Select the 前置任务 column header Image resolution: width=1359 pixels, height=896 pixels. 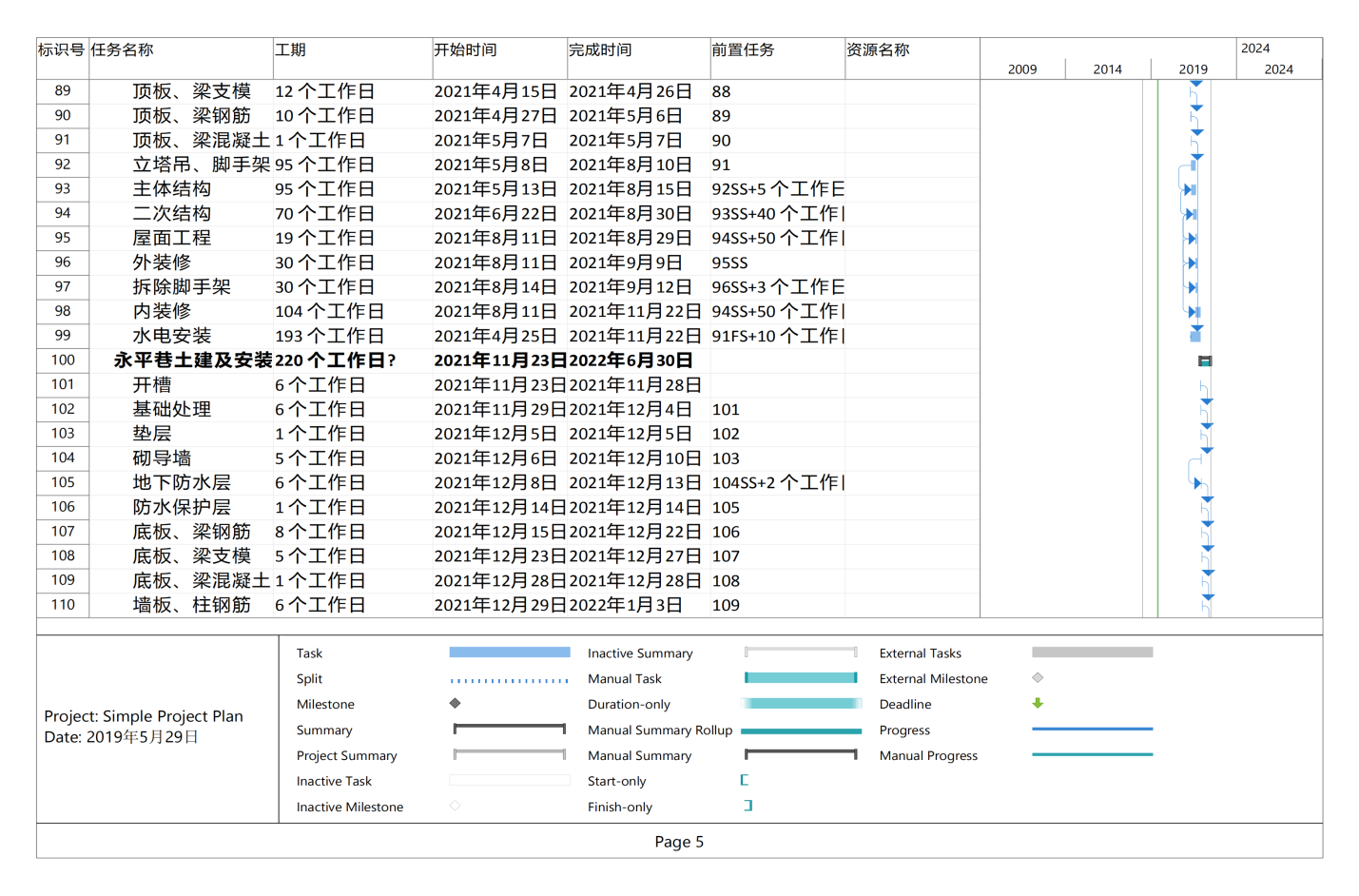pos(743,49)
